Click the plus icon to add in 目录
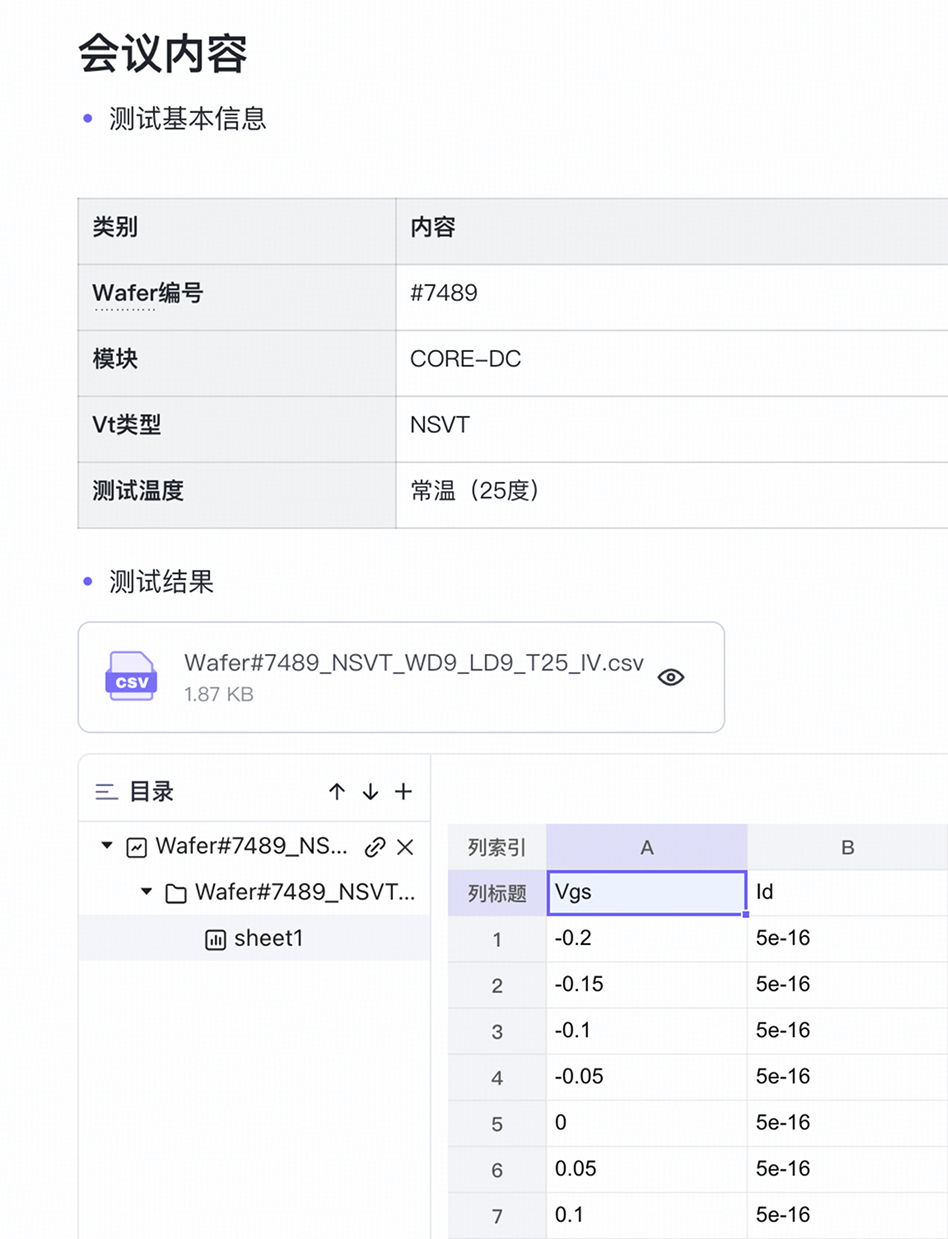Image resolution: width=948 pixels, height=1239 pixels. point(403,792)
